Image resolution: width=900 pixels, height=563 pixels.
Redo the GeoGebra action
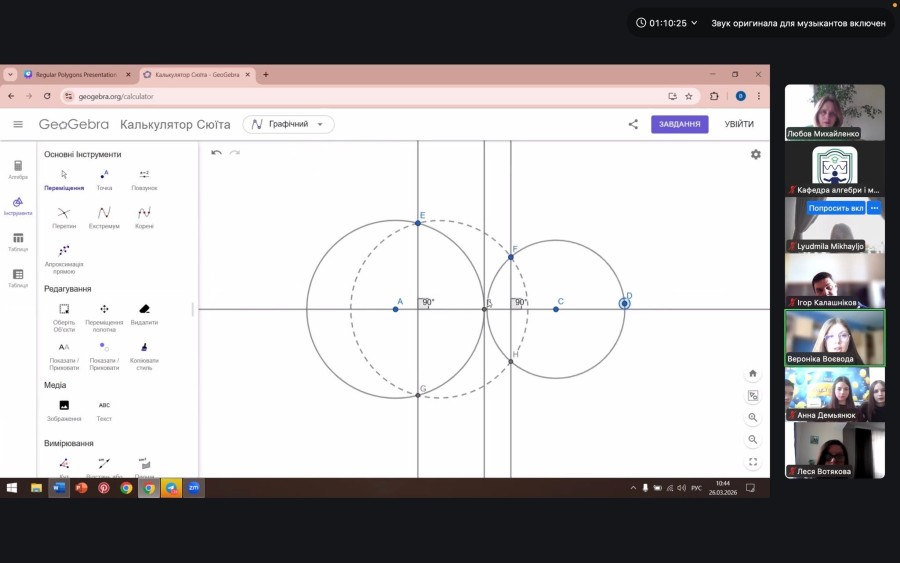point(234,153)
